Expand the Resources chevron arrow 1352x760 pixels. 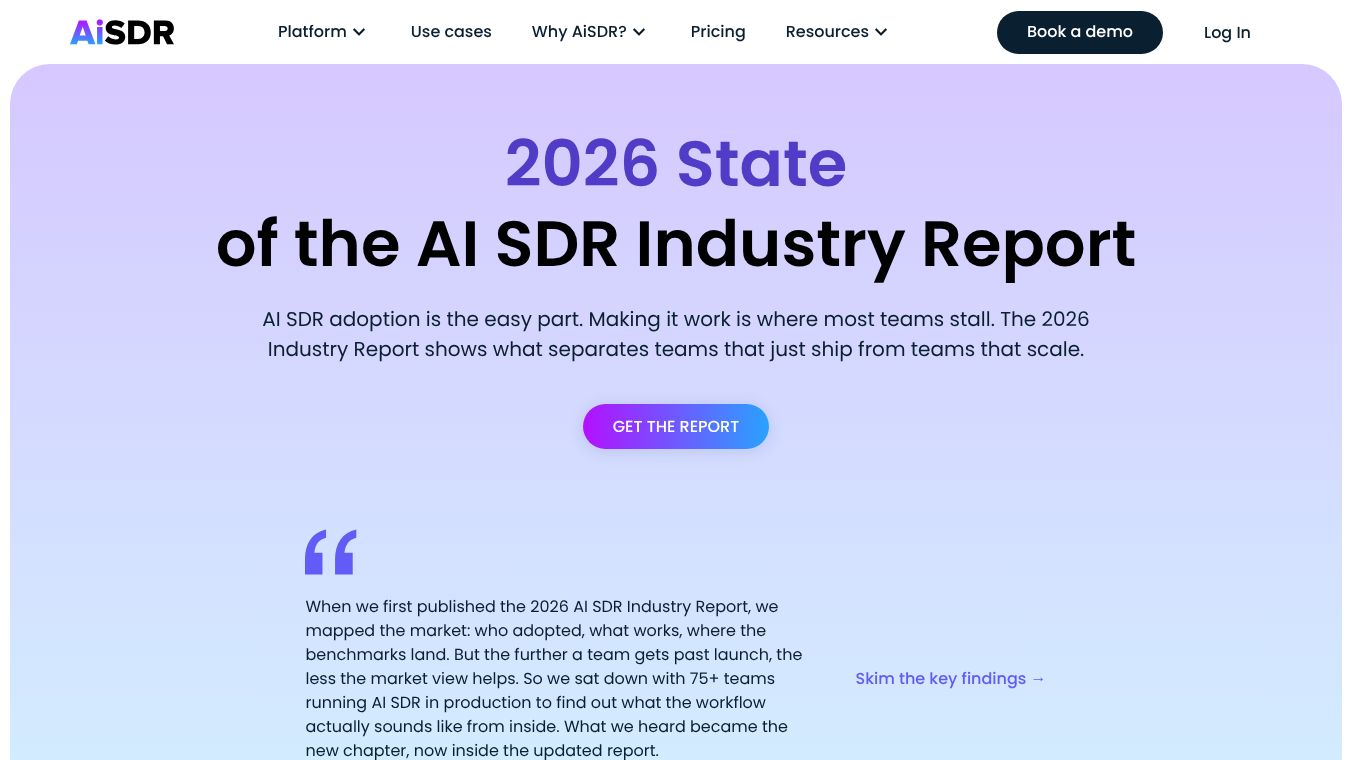click(881, 32)
